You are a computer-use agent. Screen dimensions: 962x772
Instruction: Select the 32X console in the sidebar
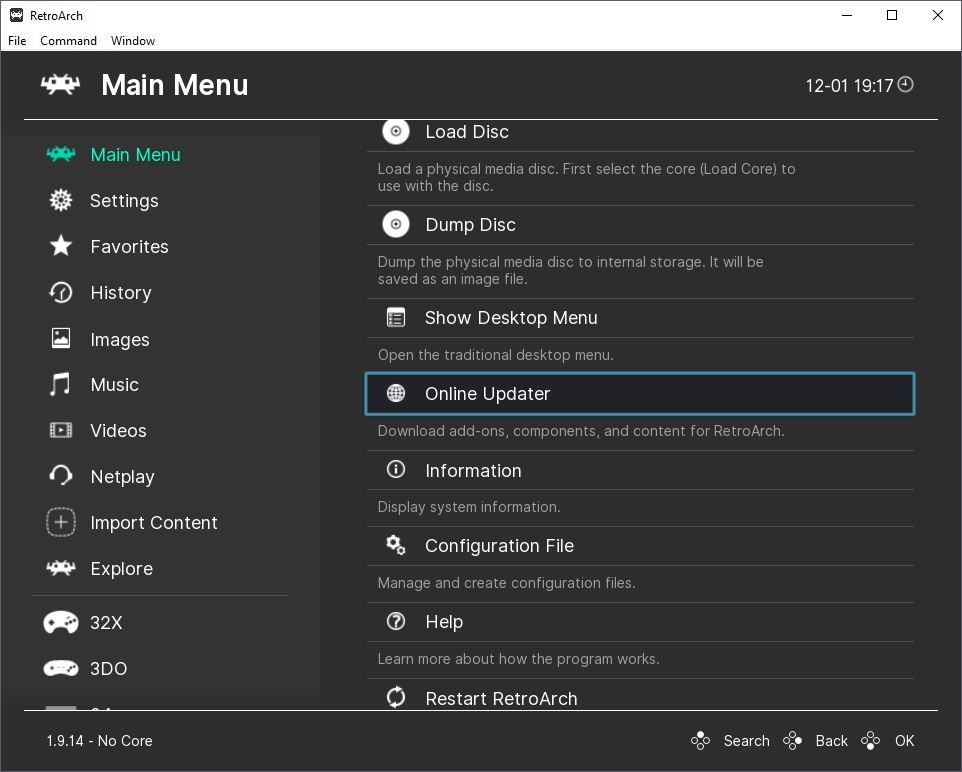coord(107,622)
